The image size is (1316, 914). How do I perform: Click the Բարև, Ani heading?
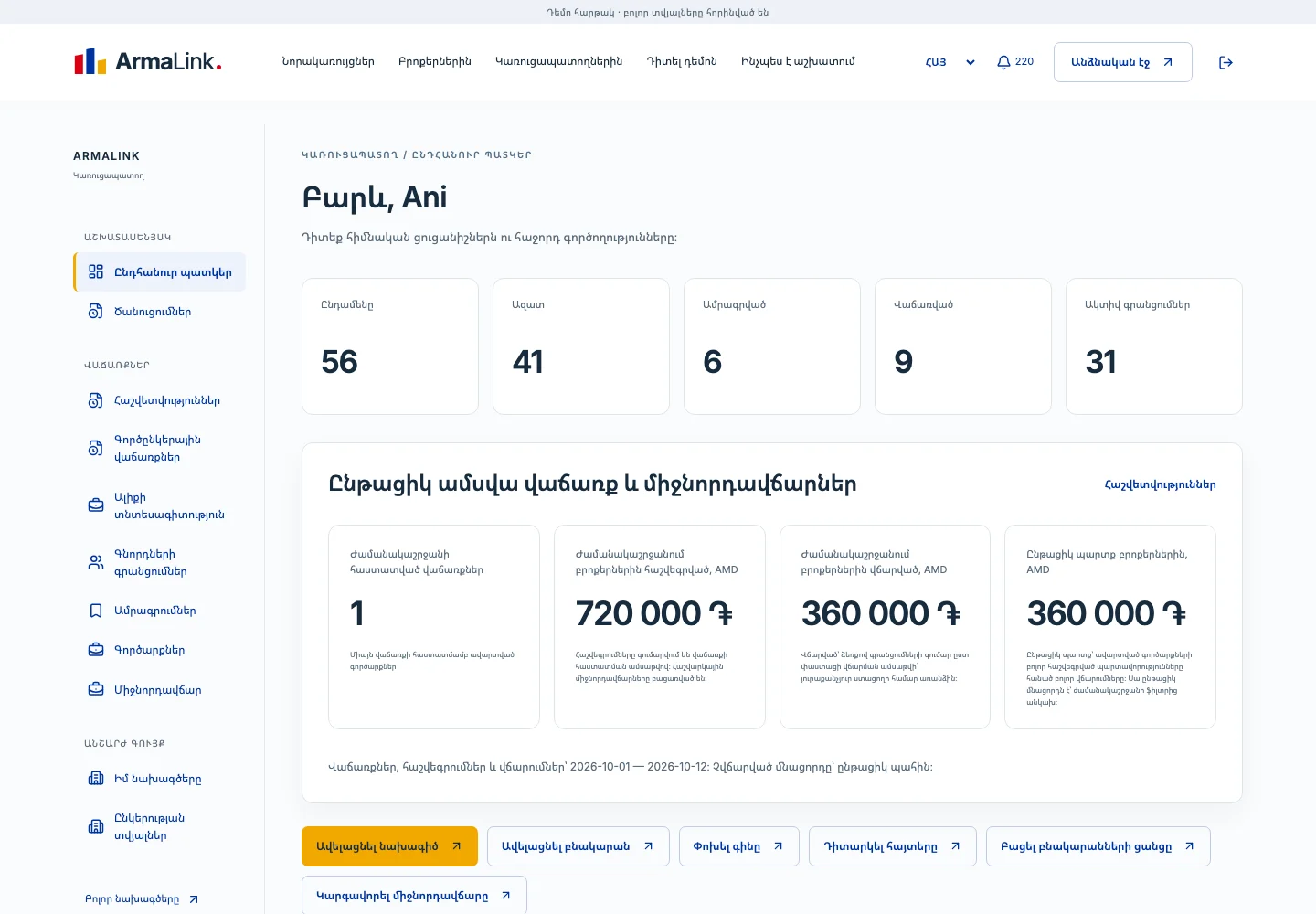375,197
